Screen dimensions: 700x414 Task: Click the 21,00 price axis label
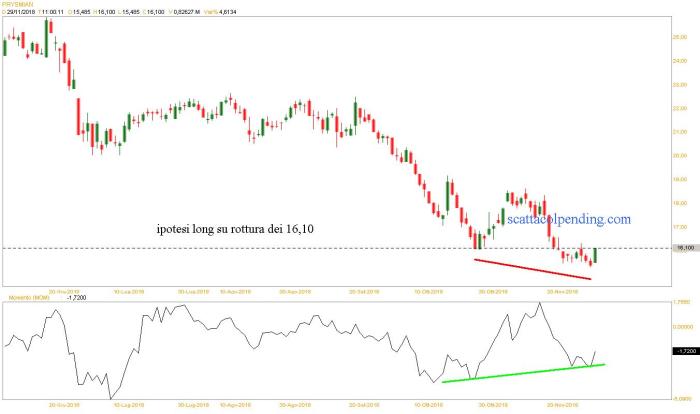pos(679,132)
